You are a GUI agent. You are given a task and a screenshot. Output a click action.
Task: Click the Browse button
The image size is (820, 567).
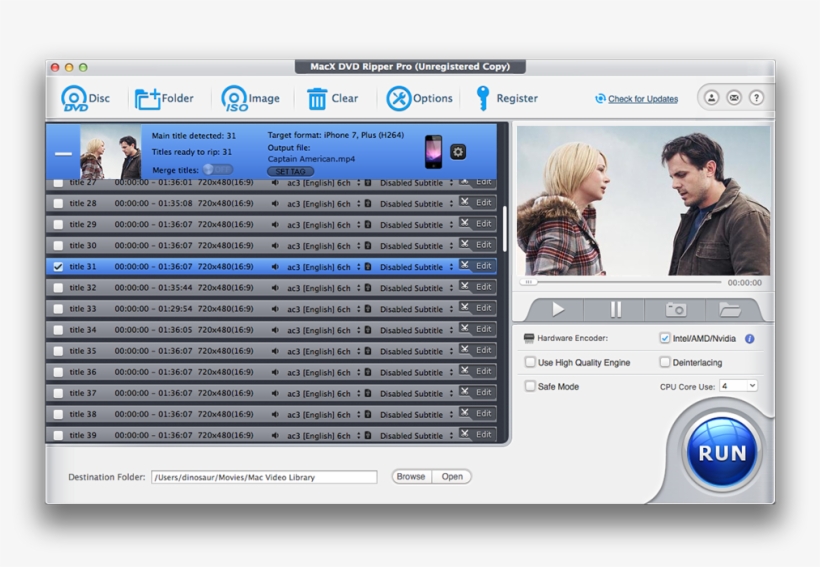point(411,477)
